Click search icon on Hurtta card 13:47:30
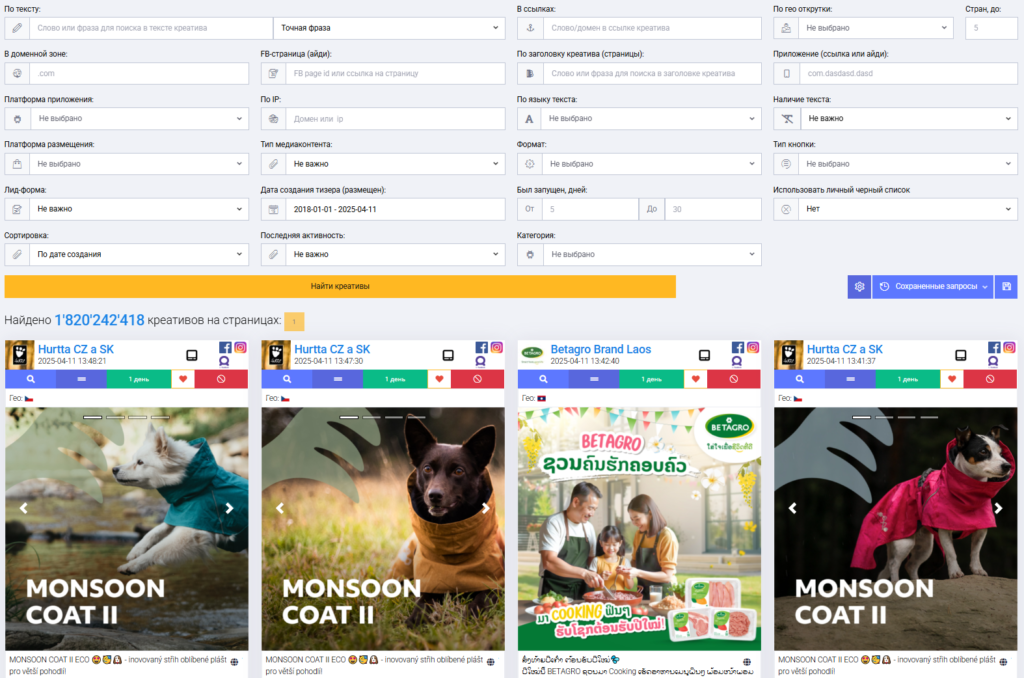Screen dimensions: 1024x678 click(x=287, y=379)
